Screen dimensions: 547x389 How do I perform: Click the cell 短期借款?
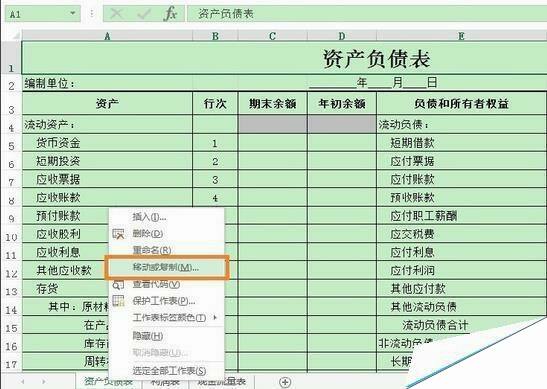click(x=461, y=143)
